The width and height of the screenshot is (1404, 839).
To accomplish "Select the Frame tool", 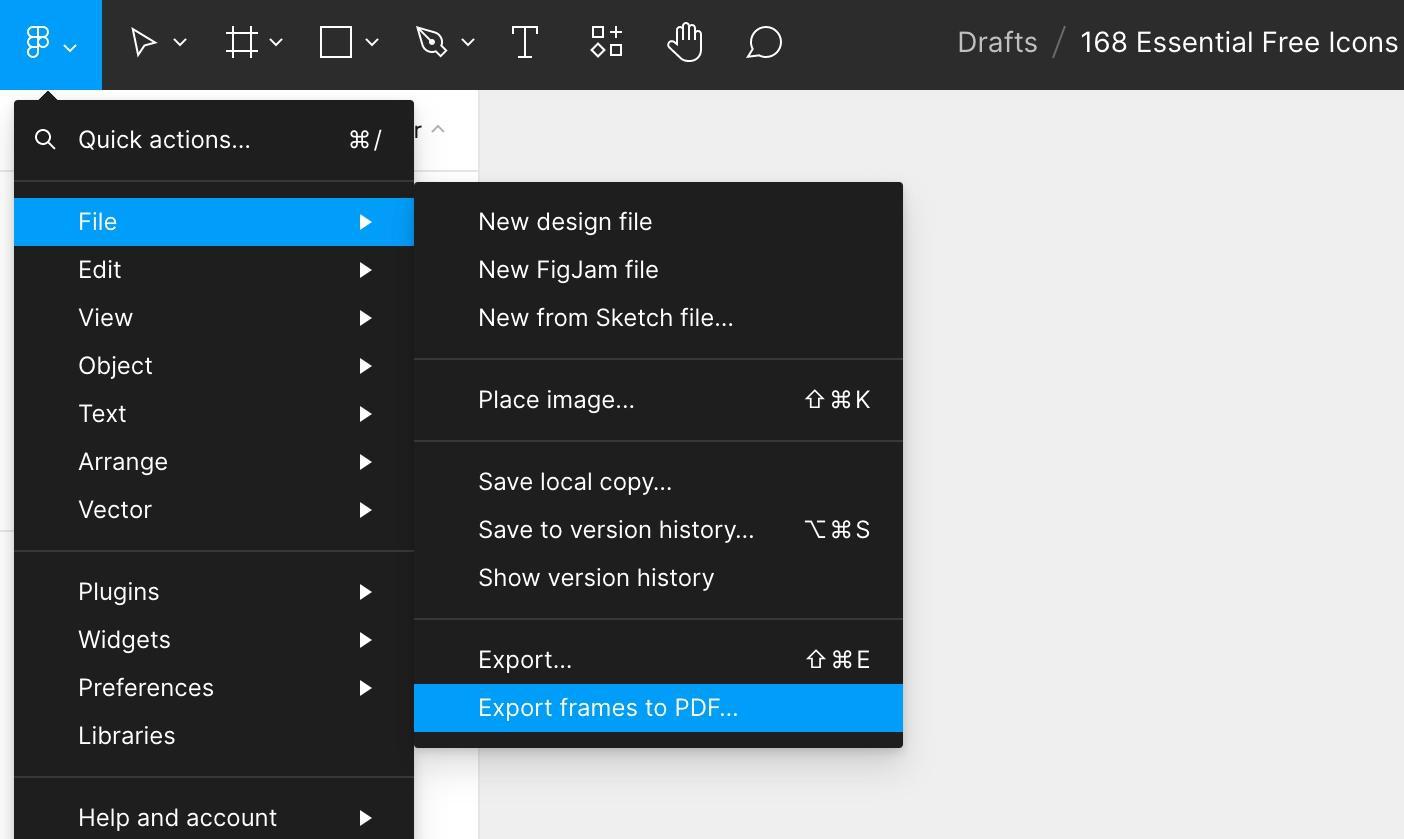I will 241,43.
